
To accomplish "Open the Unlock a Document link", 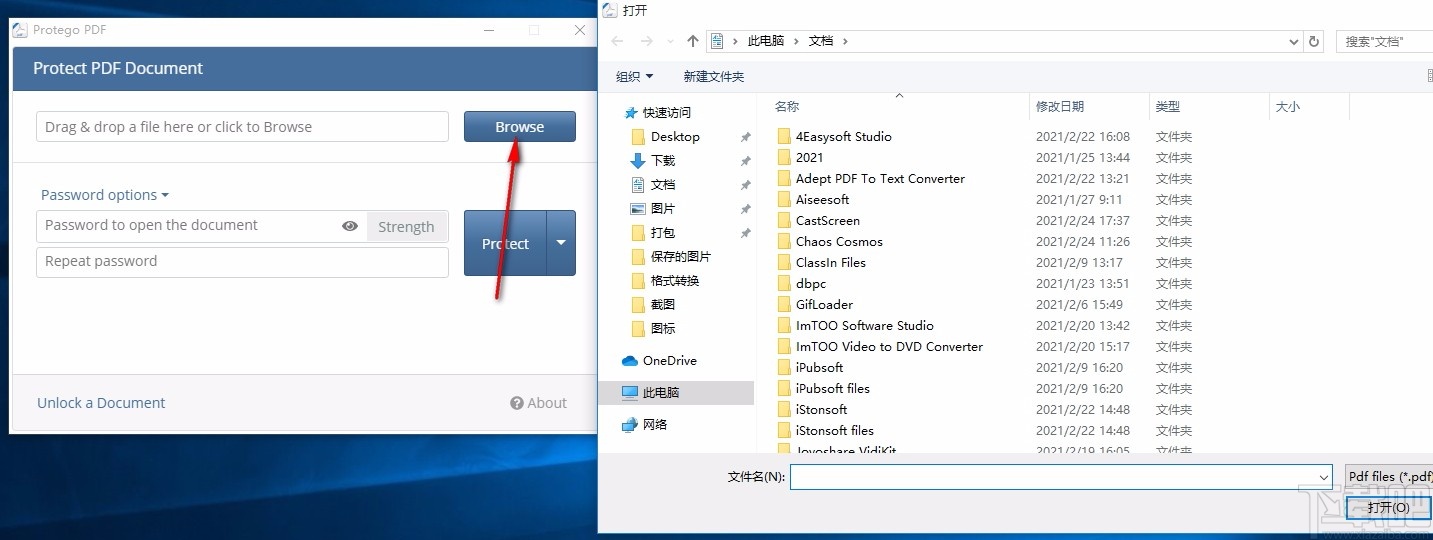I will (101, 403).
